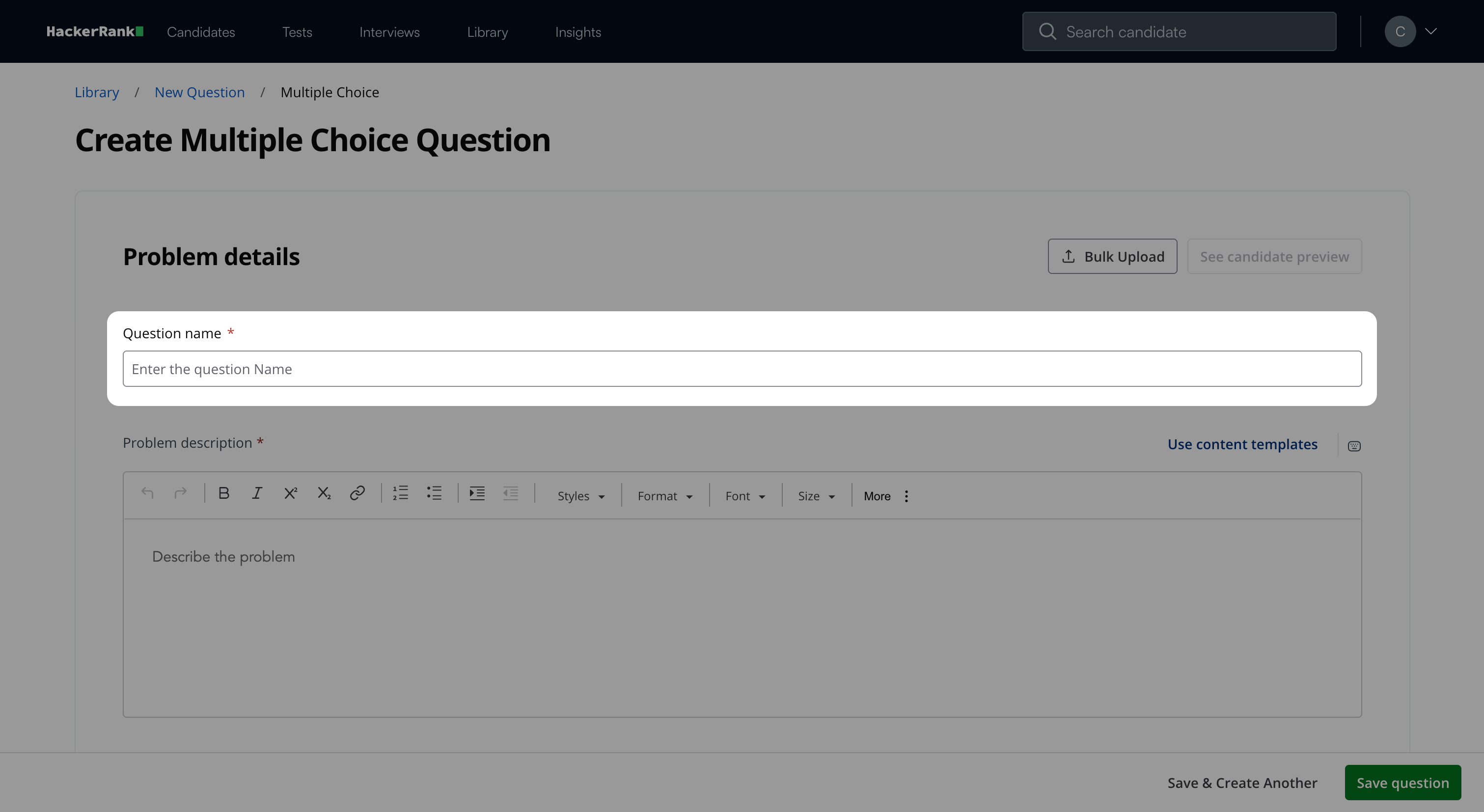Click the Bulk Upload button
Screen dimensions: 1484x812
(1112, 257)
